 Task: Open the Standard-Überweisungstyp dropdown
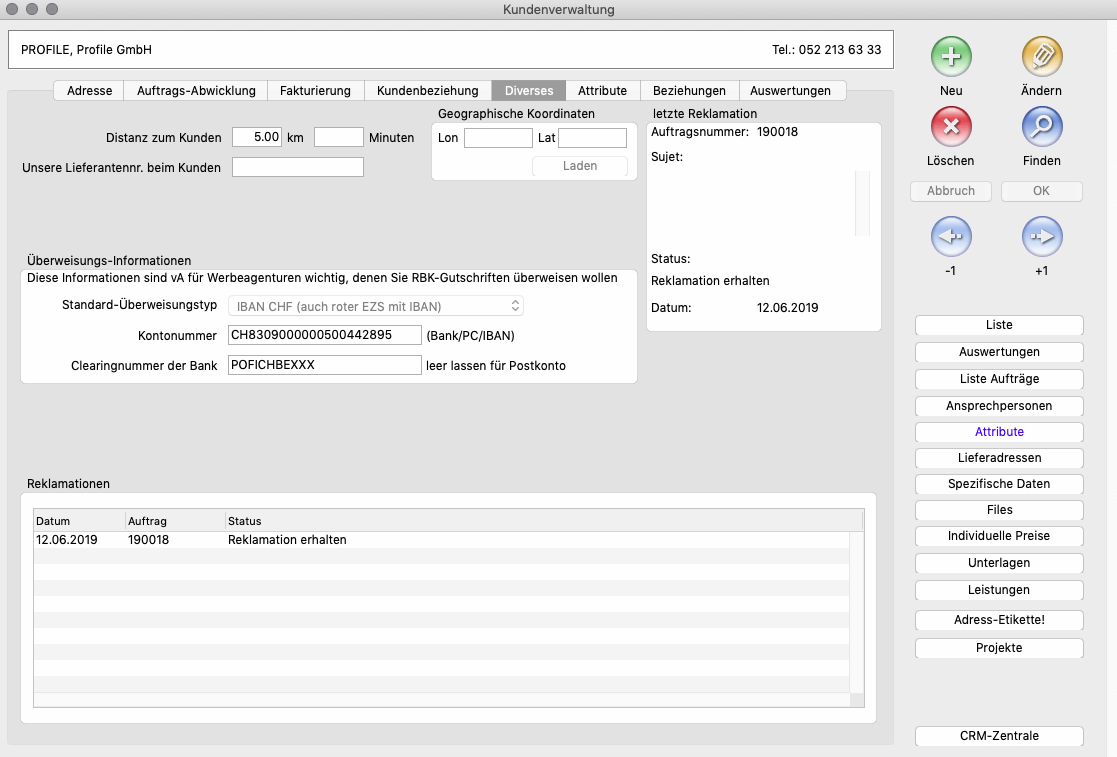pyautogui.click(x=376, y=306)
